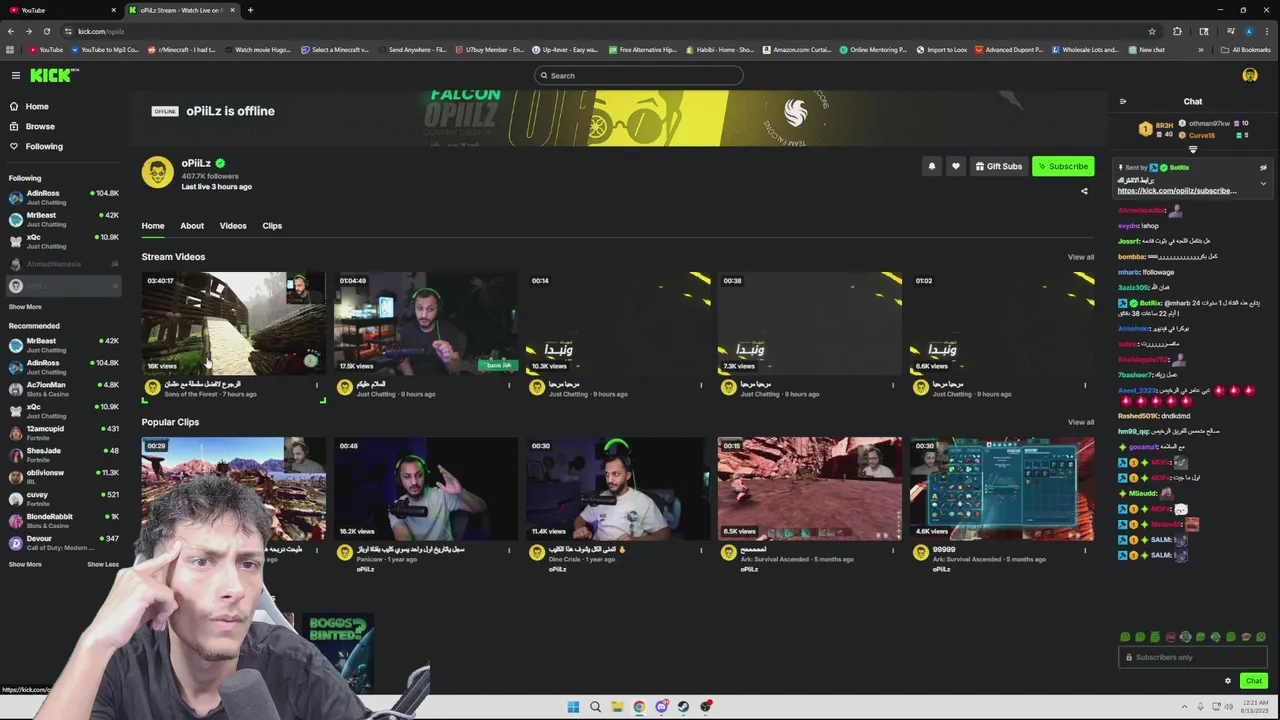This screenshot has width=1280, height=720.
Task: Expand Recommended list with Show More
Action: pyautogui.click(x=25, y=564)
